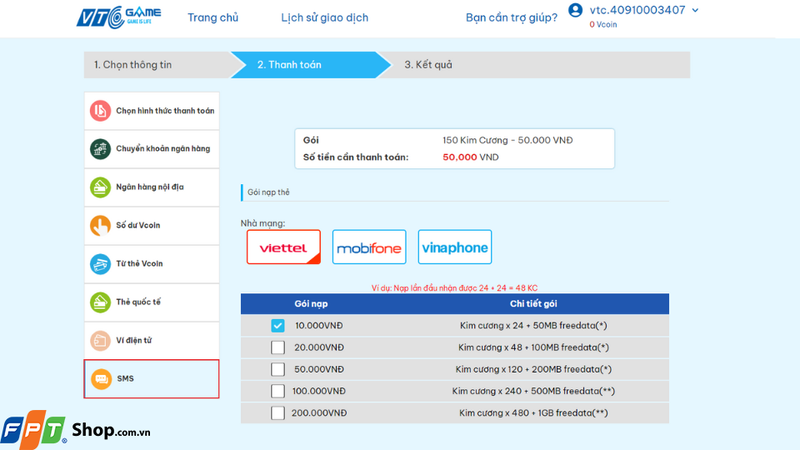Click 'Kim cương x 480 + 1GB freedata(**)'
The image size is (800, 450).
[533, 413]
